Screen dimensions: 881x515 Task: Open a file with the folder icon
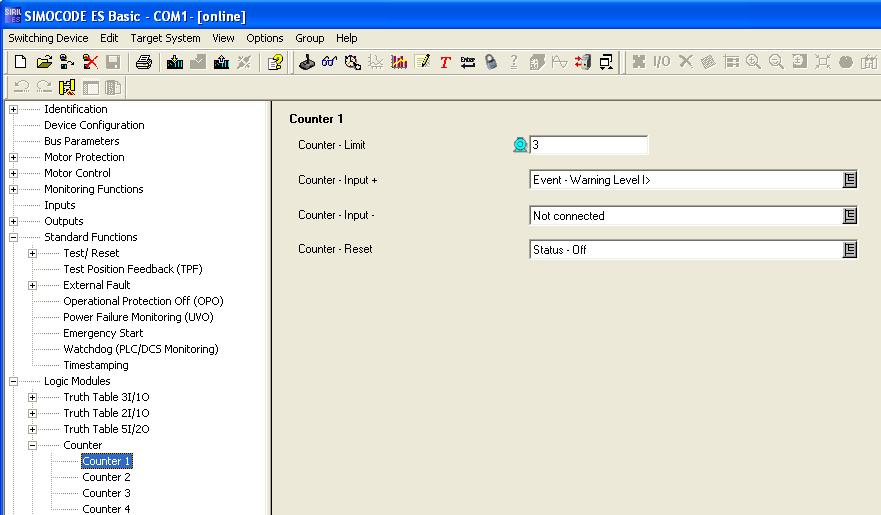point(44,62)
